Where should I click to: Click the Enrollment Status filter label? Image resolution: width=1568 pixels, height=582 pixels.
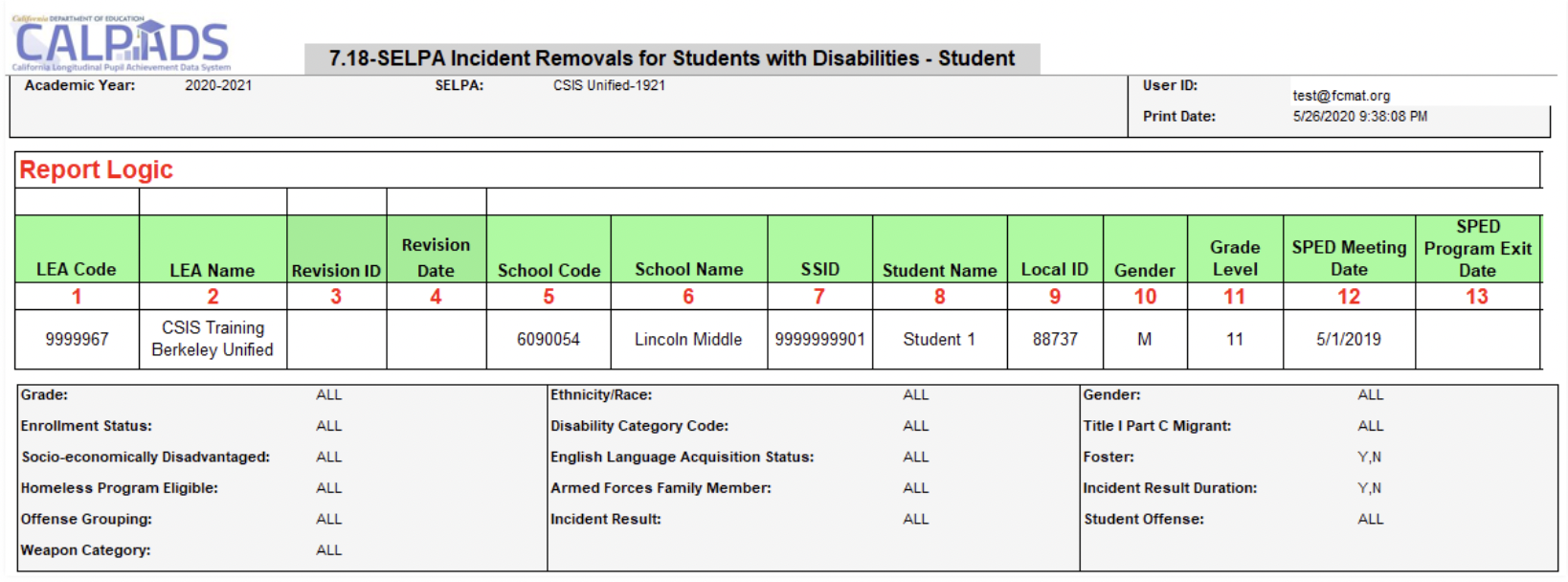(86, 426)
